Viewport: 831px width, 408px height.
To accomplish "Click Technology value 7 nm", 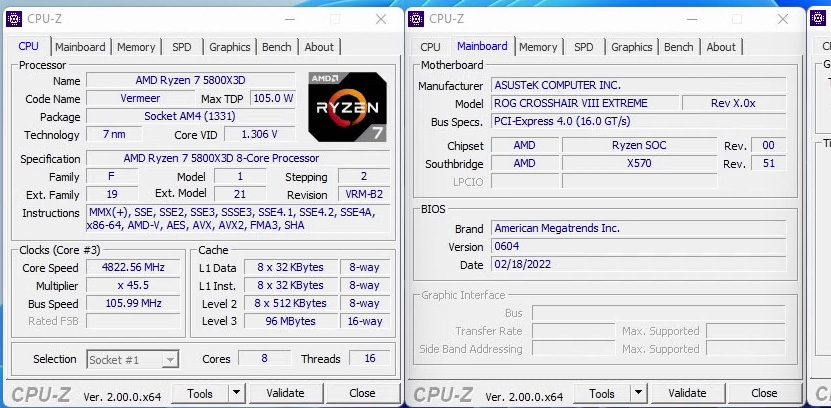I will pos(114,134).
